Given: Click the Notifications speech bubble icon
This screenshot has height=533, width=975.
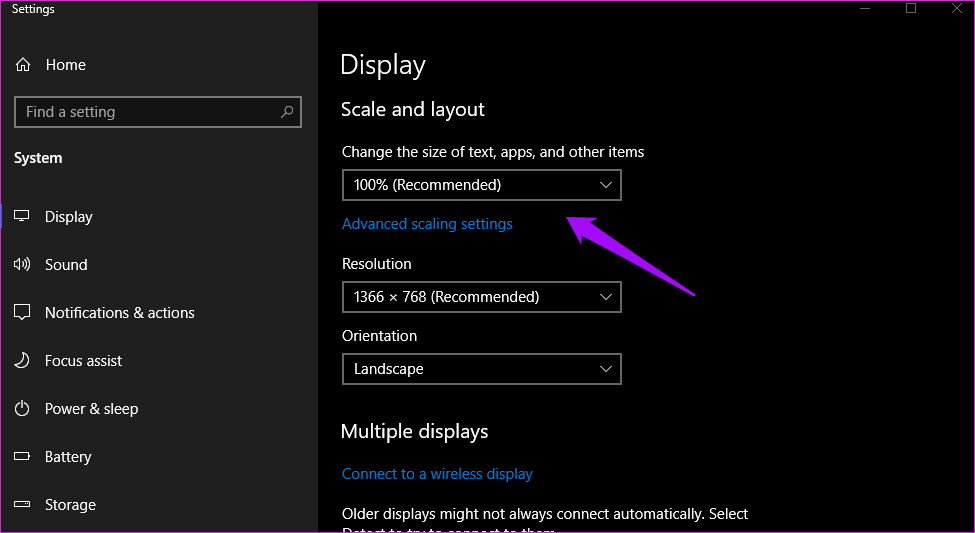Looking at the screenshot, I should click(x=22, y=312).
